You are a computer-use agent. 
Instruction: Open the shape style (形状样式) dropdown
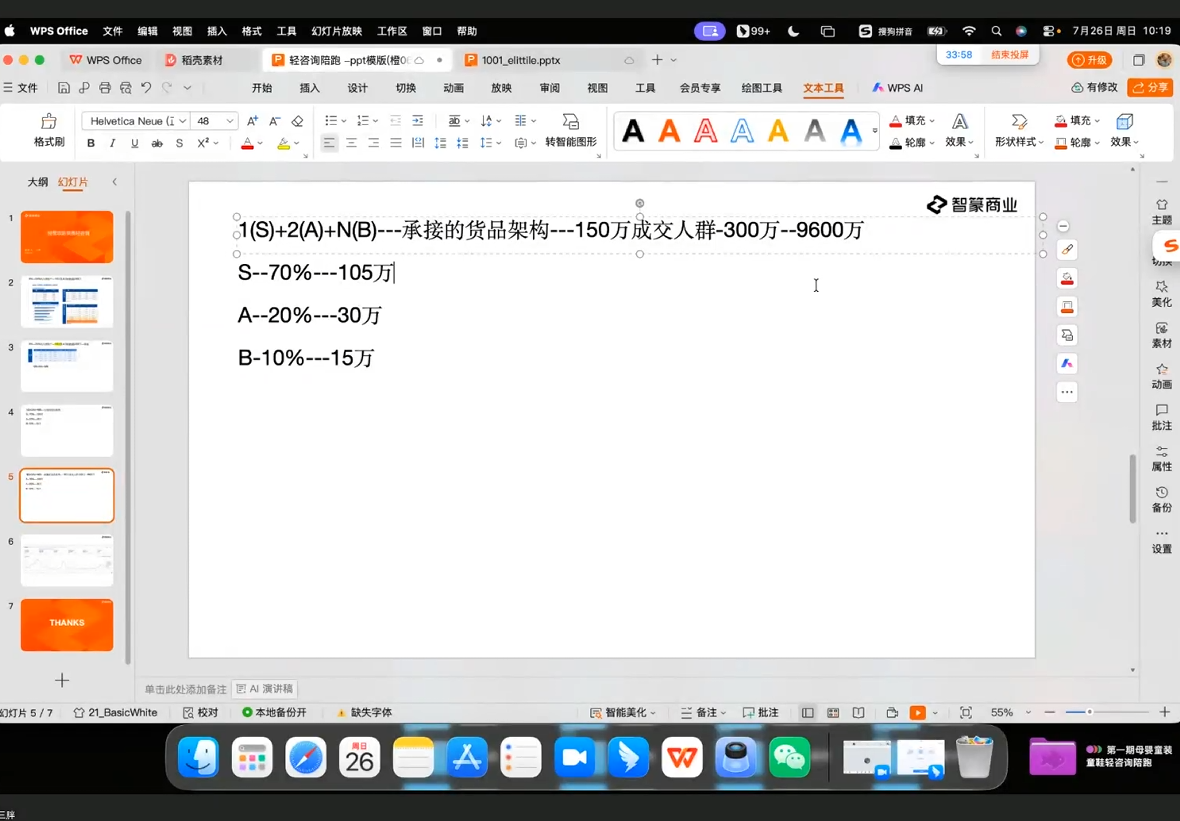1019,130
